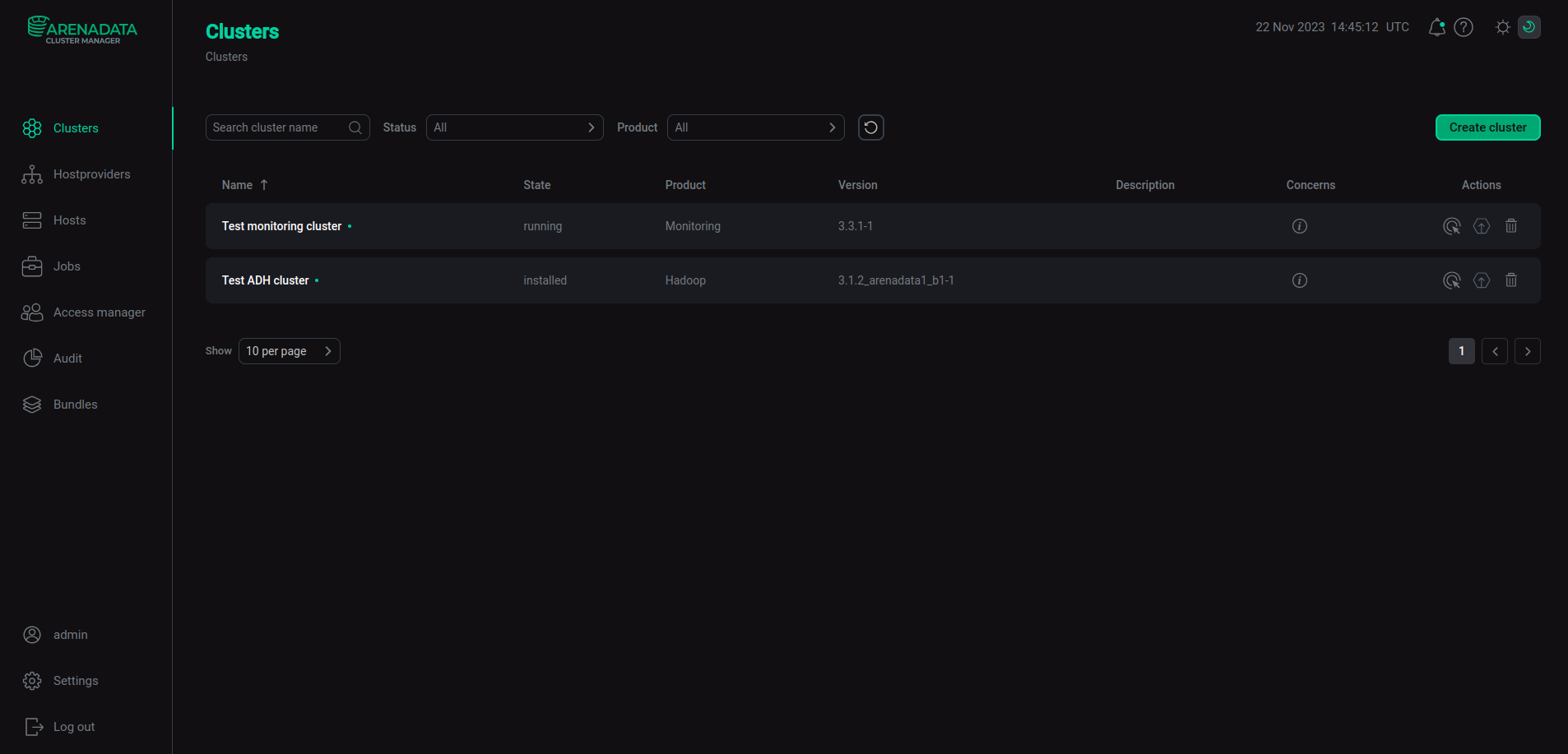Go to the next page arrow
The image size is (1568, 754).
point(1528,351)
